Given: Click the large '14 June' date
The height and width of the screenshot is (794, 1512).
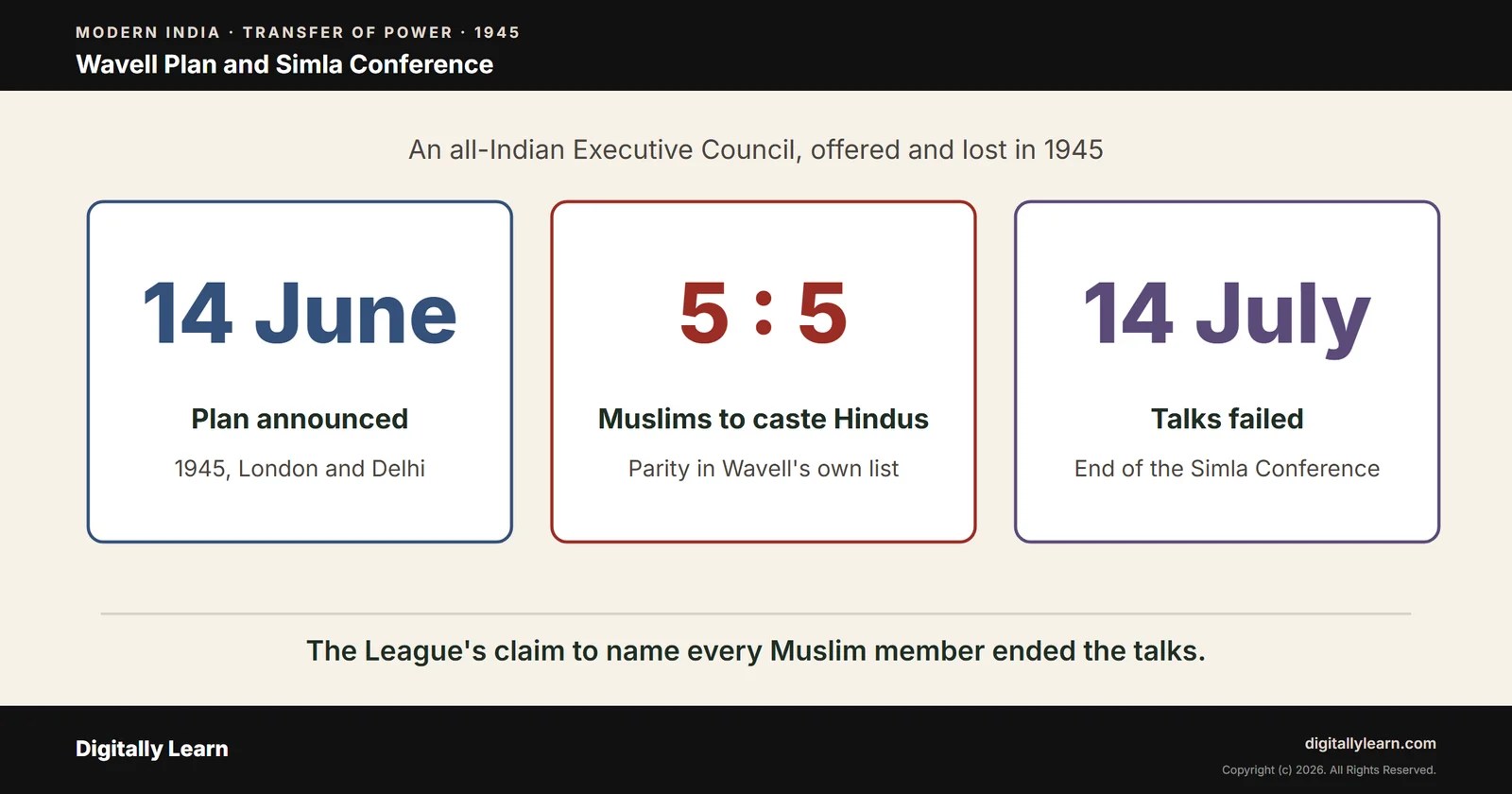Looking at the screenshot, I should (x=300, y=314).
